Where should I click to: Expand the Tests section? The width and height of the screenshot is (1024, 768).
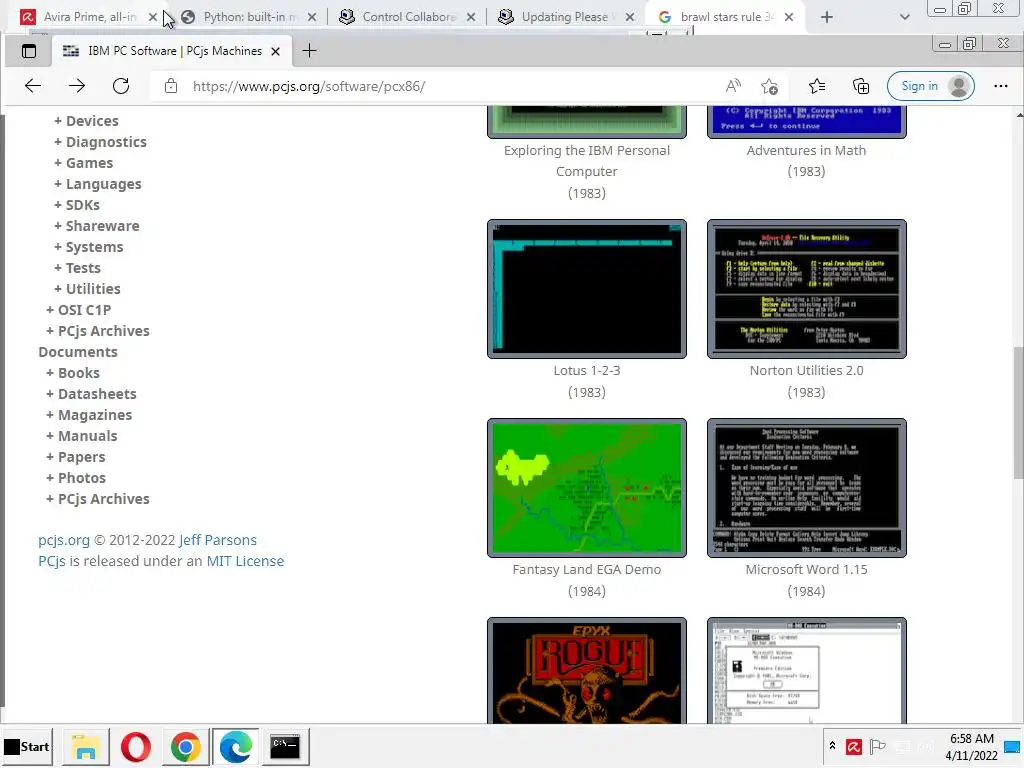pos(77,268)
